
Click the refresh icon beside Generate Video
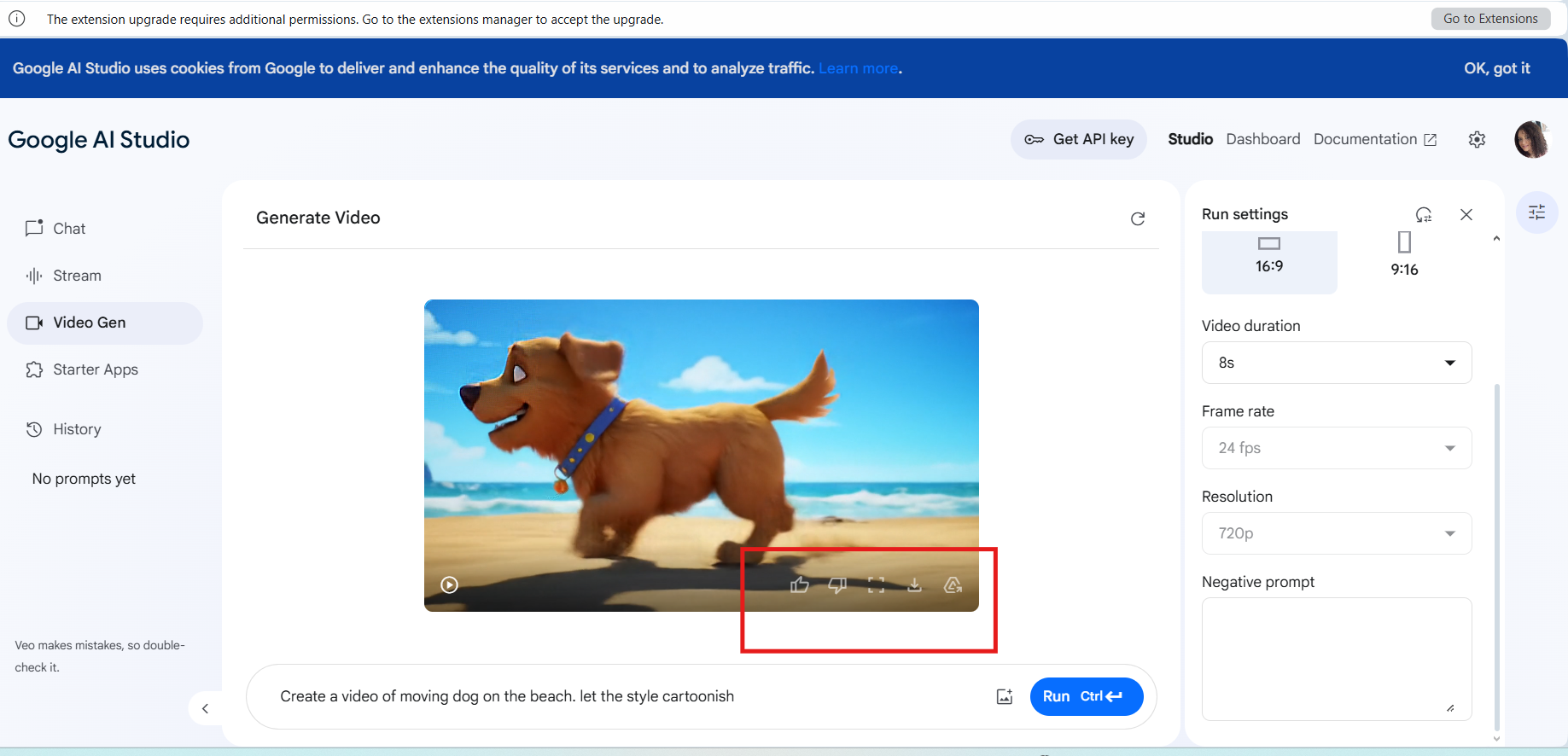point(1137,218)
